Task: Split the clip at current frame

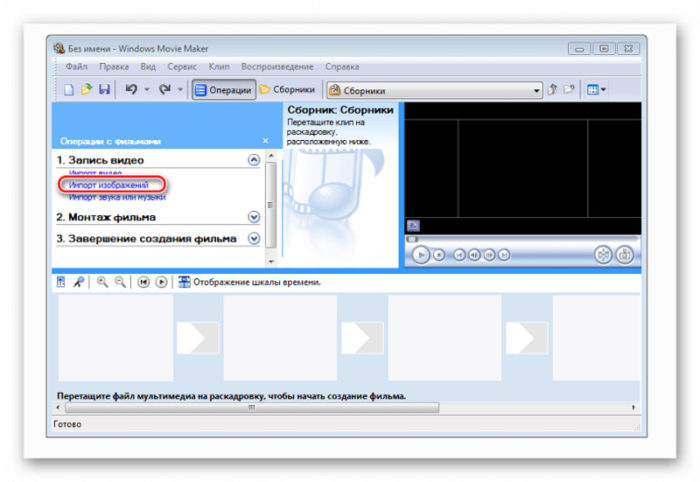Action: point(603,255)
